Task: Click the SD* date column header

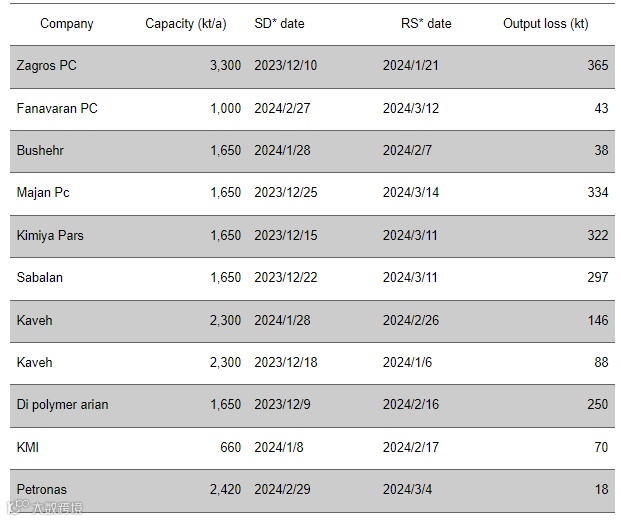Action: pos(279,24)
